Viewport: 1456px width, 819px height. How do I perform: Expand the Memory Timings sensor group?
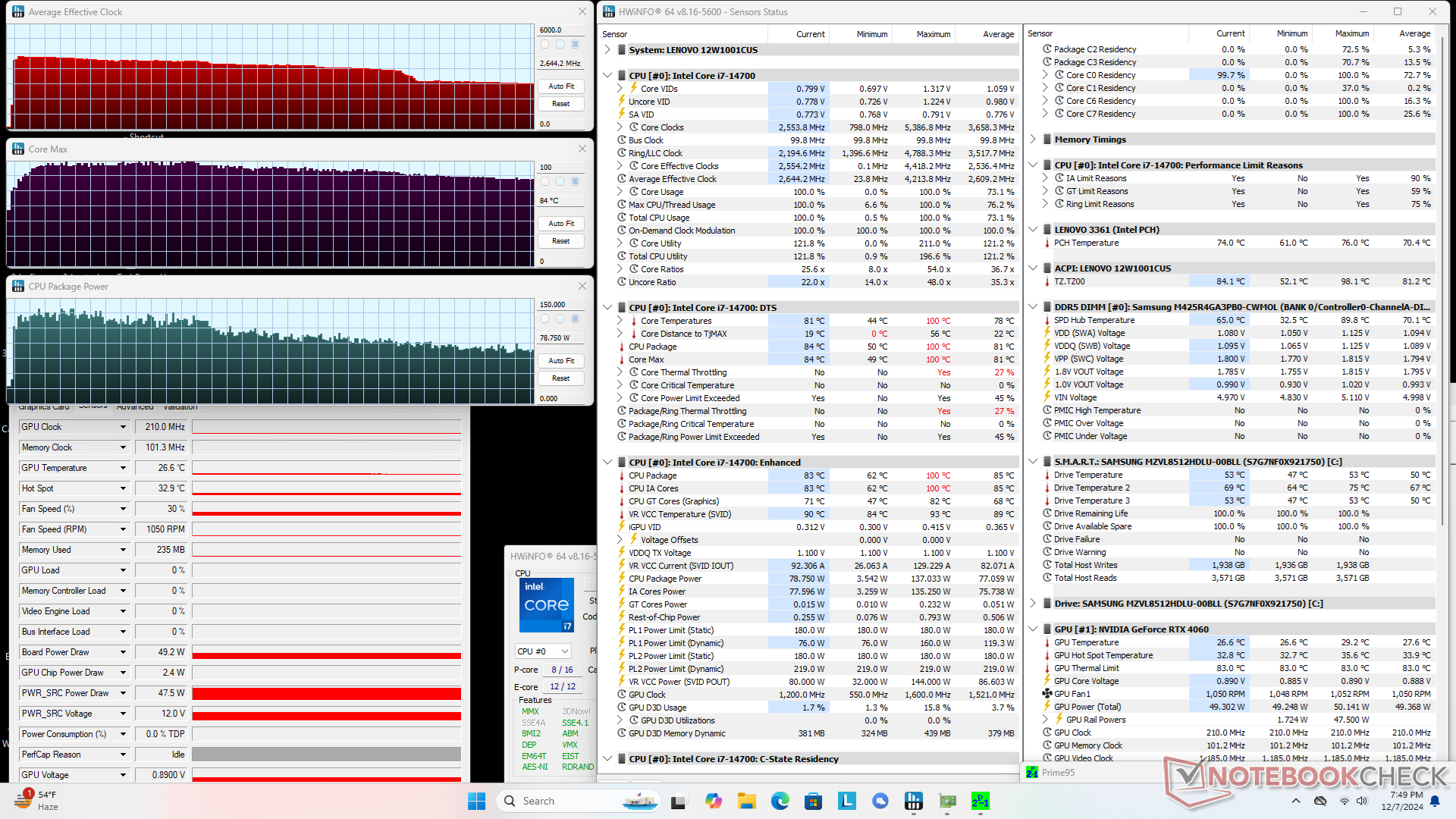[1033, 140]
